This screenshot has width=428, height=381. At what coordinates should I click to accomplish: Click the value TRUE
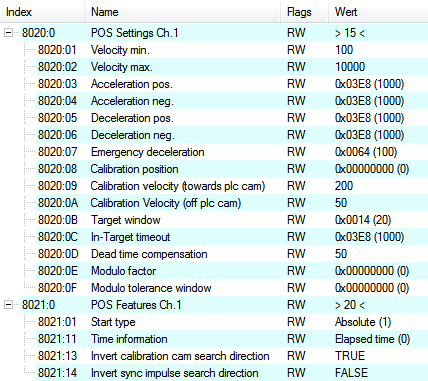pos(350,356)
